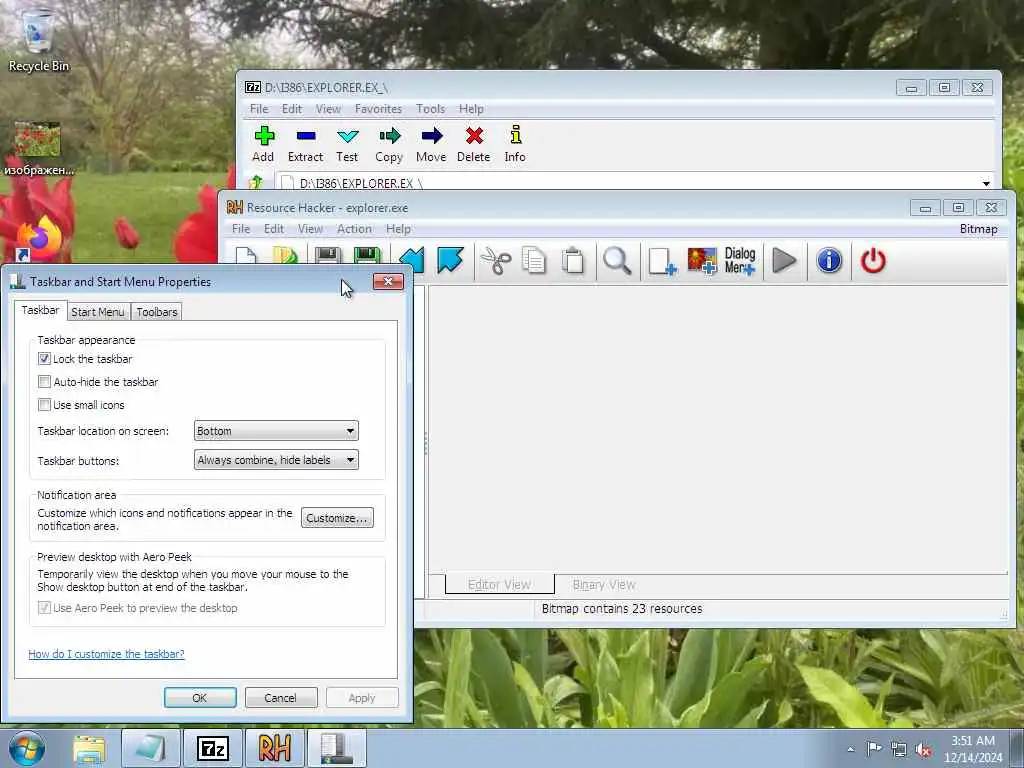This screenshot has width=1024, height=768.
Task: Open Resource Hacker Help menu
Action: point(398,229)
